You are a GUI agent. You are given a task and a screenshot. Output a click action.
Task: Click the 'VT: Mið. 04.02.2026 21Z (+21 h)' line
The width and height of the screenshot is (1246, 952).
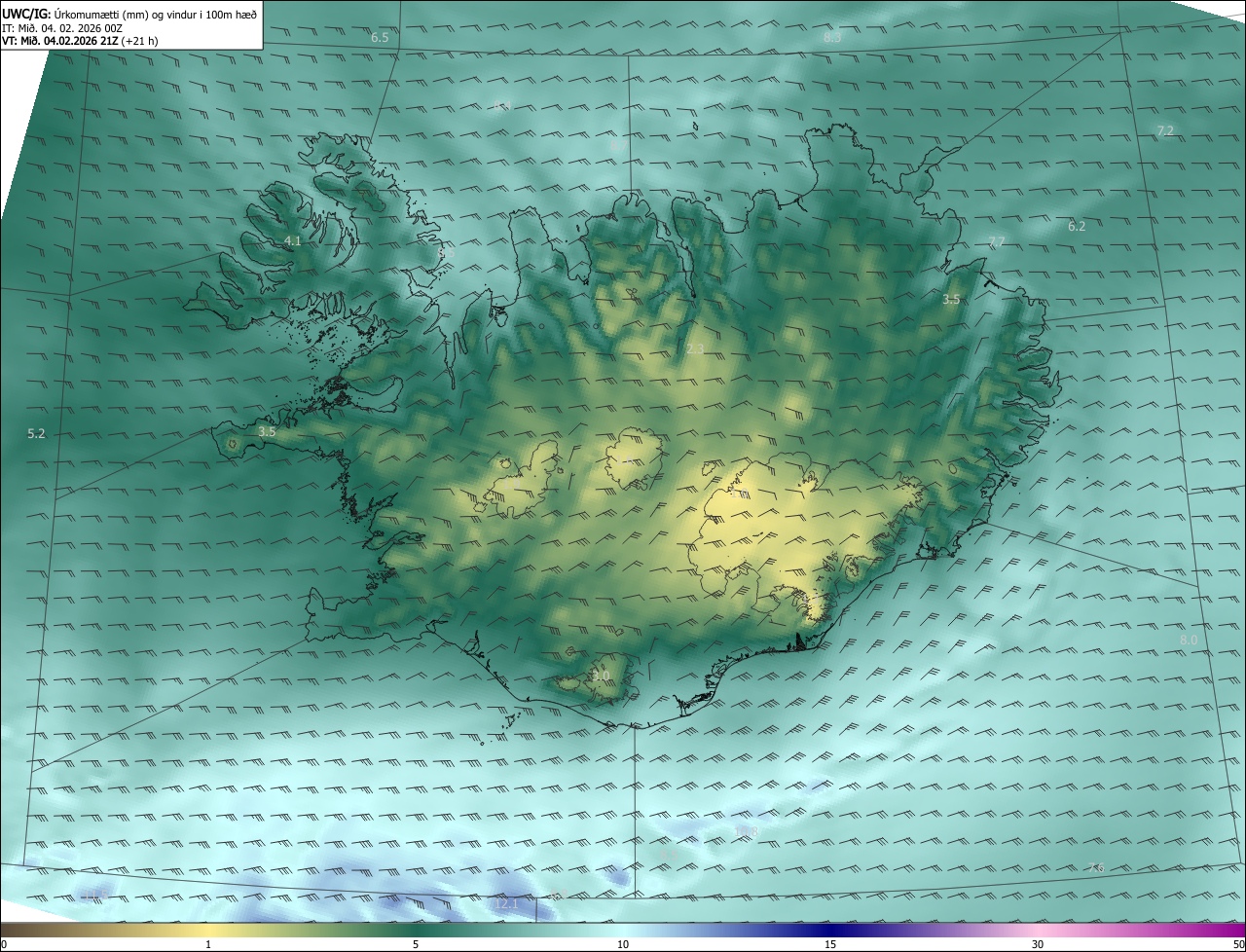(x=80, y=41)
